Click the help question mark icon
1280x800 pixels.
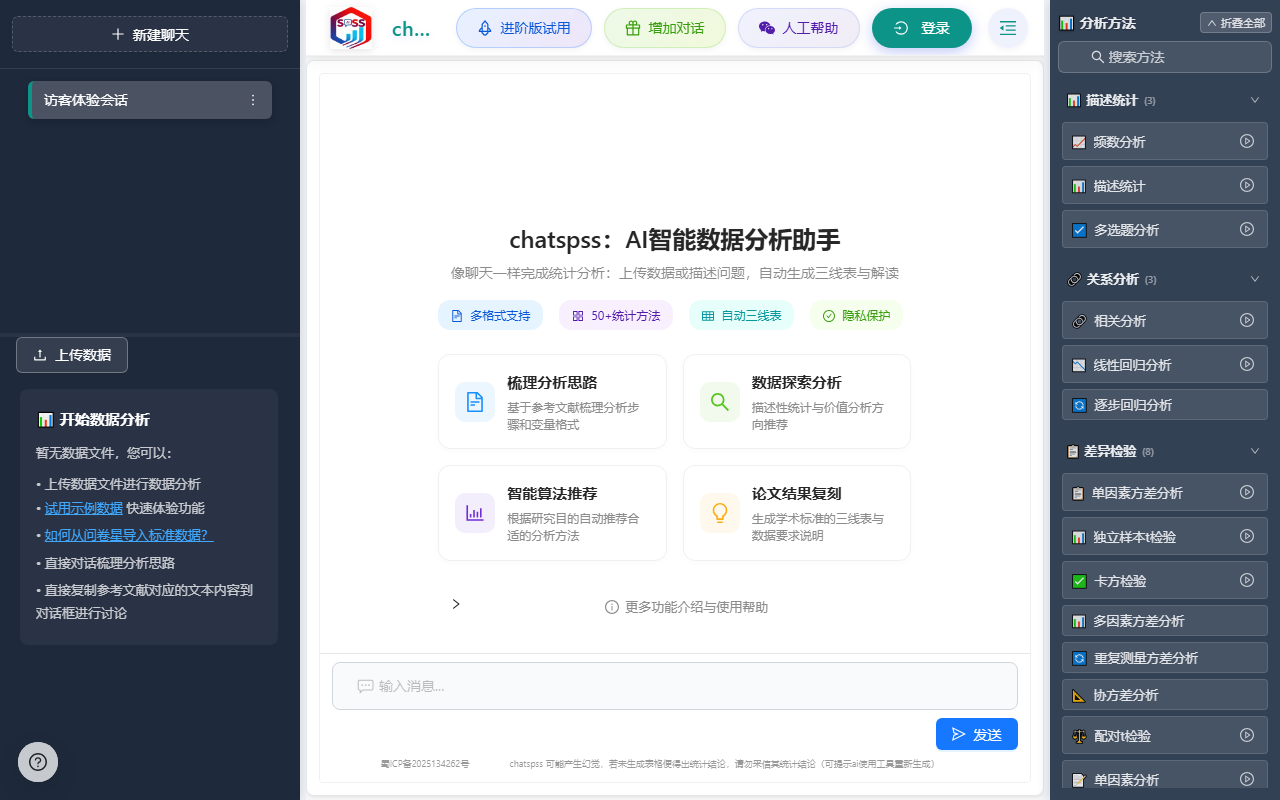pos(38,762)
